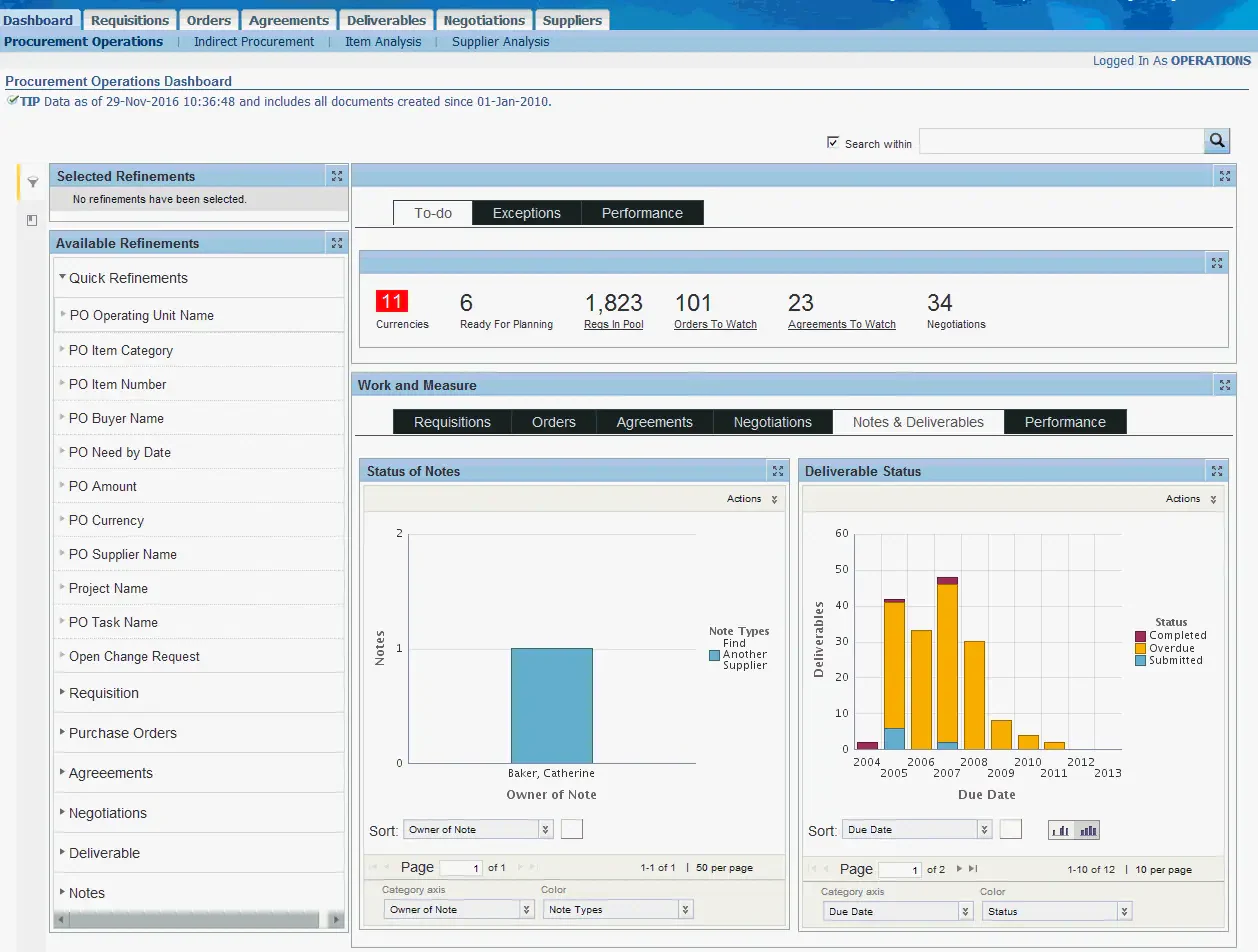Expand the Open Change Request refinement

[x=63, y=656]
